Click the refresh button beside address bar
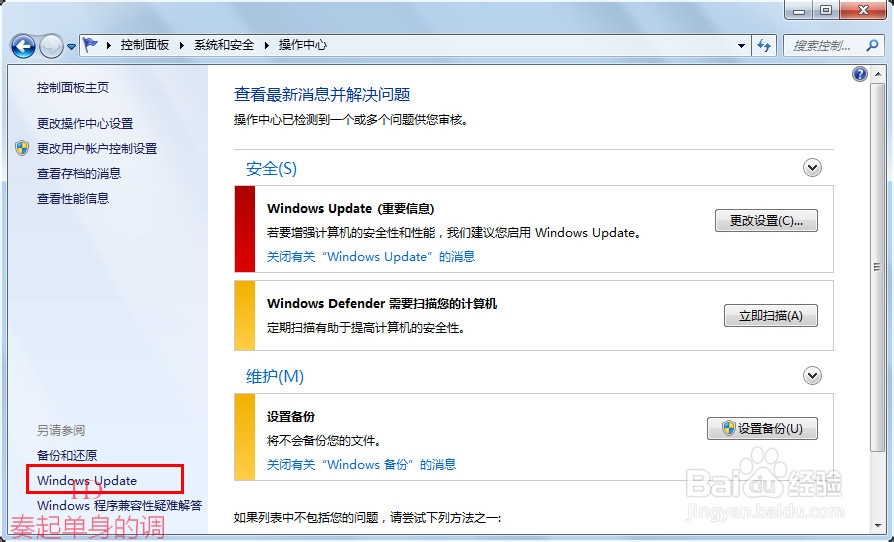Screen dimensions: 894x542 point(764,46)
